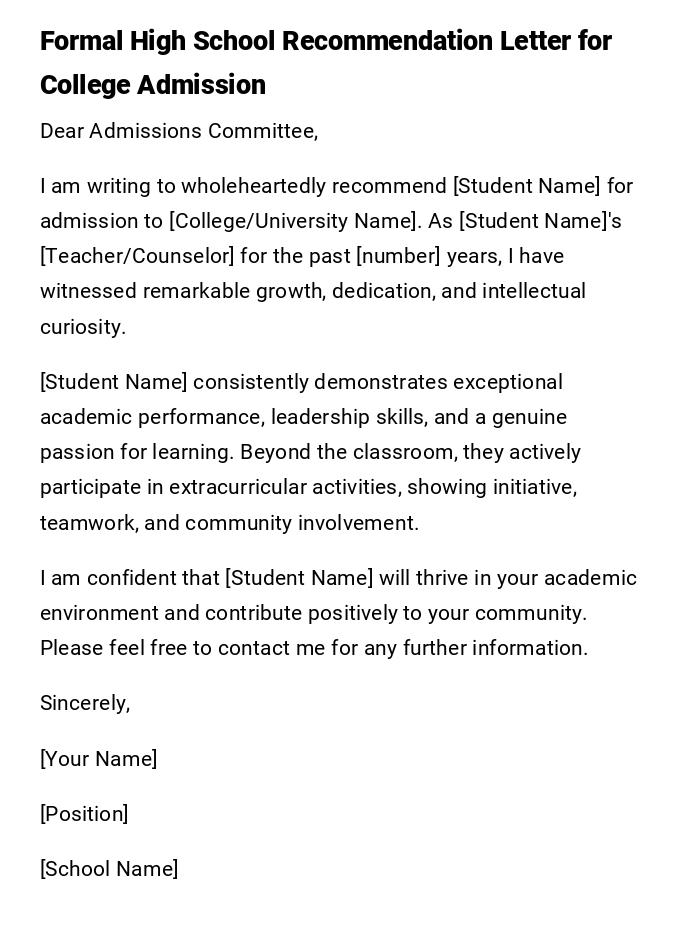Click the letter title heading
The width and height of the screenshot is (700, 931).
[x=325, y=42]
